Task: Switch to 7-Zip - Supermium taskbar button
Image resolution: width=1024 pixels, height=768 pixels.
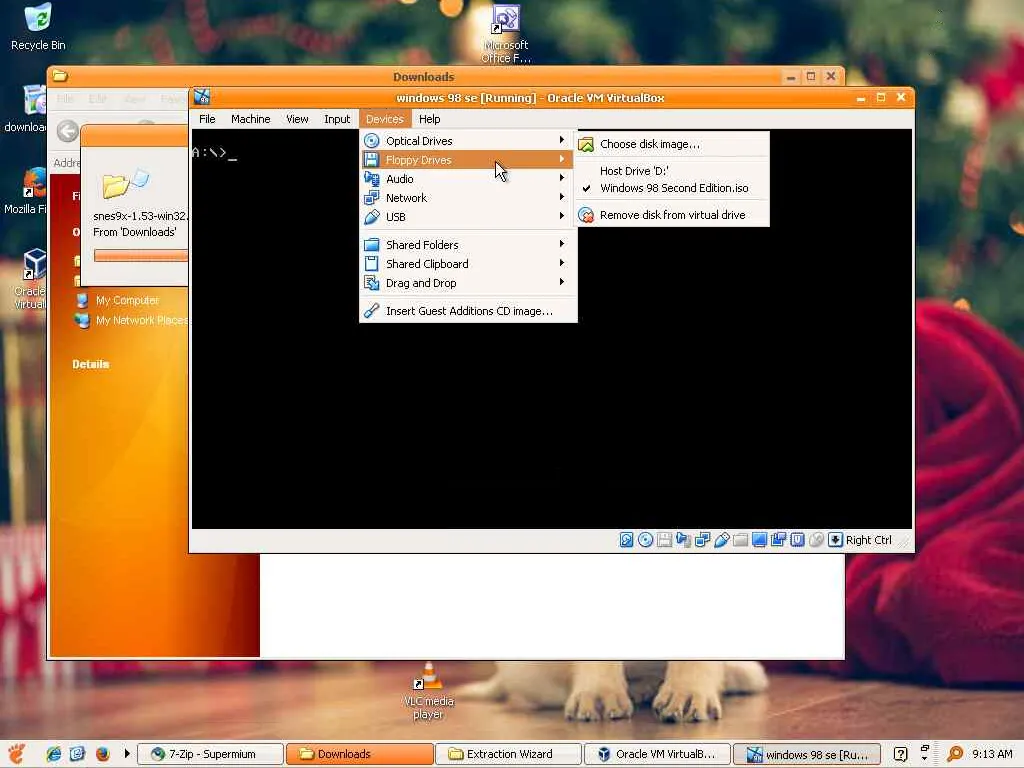Action: click(x=212, y=754)
